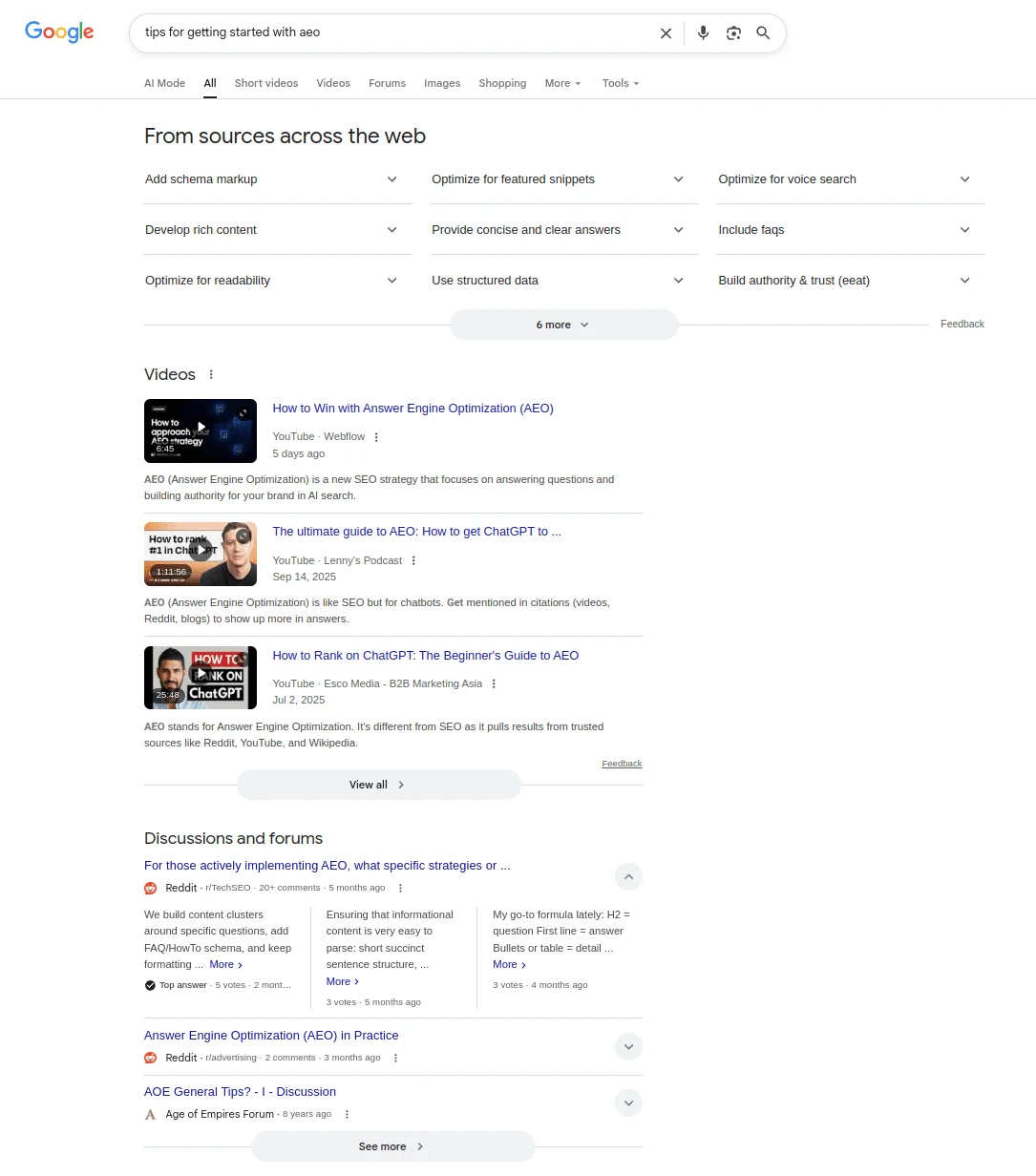This screenshot has width=1036, height=1176.
Task: Click See more discussions button
Action: click(x=392, y=1146)
